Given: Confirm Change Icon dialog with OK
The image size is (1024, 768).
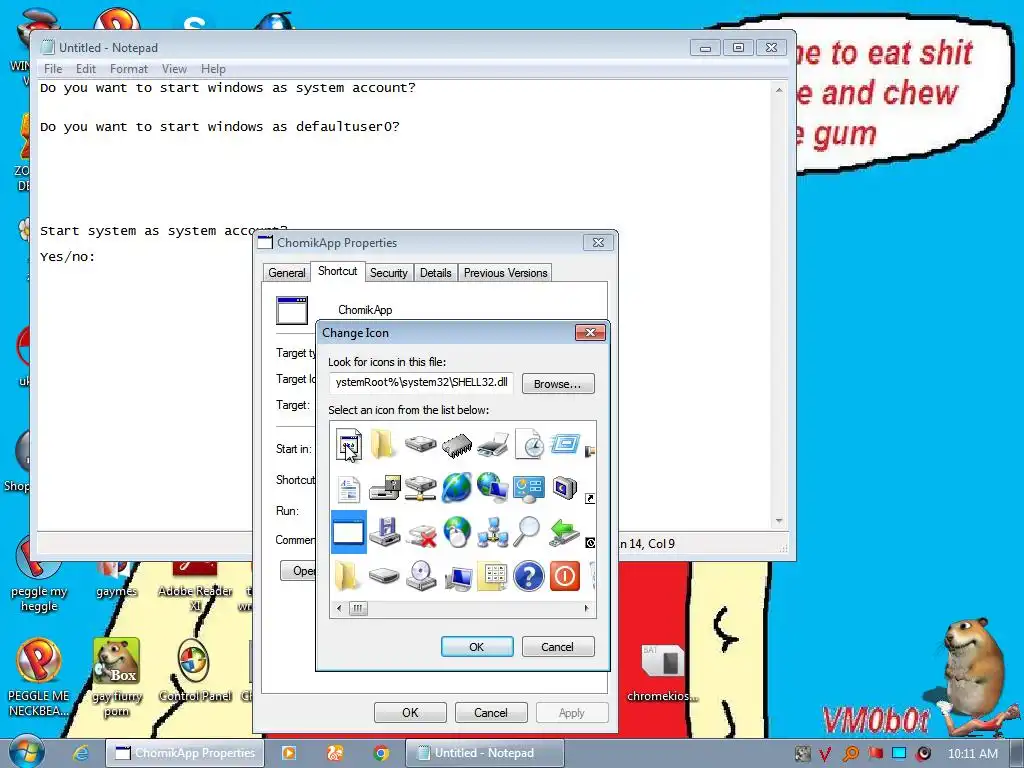Looking at the screenshot, I should pyautogui.click(x=477, y=647).
